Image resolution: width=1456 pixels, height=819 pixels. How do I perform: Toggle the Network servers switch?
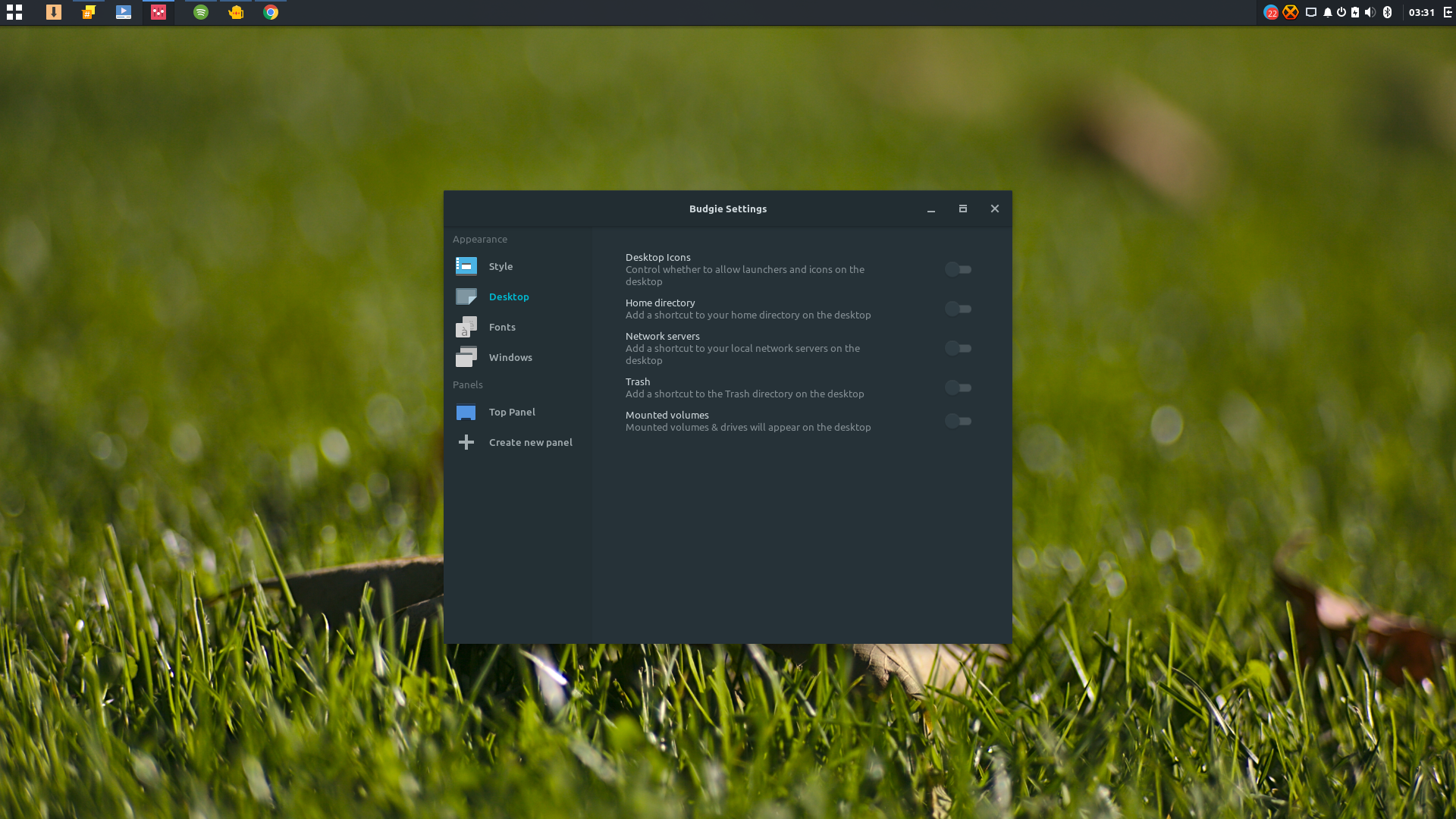pos(959,348)
